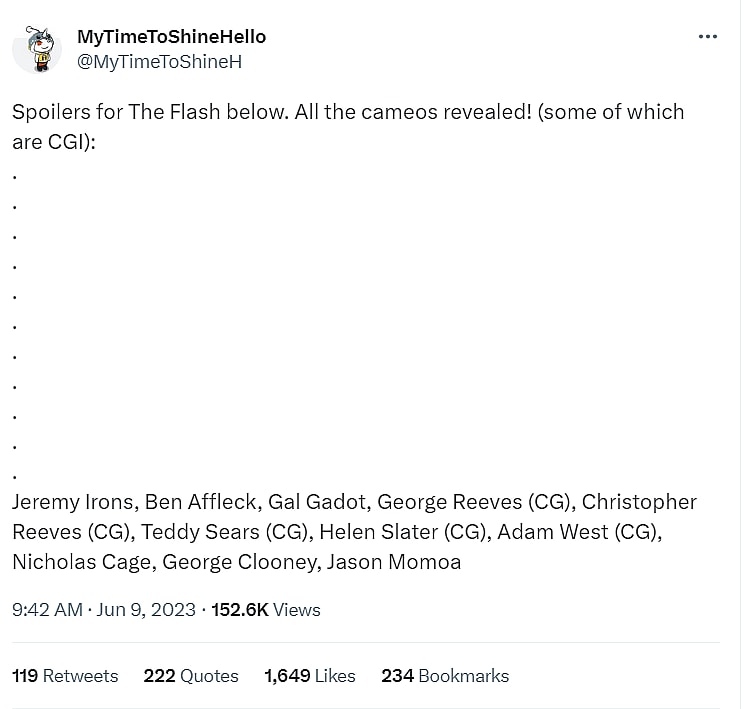Click the name Gal Gadot in tweet
The height and width of the screenshot is (709, 748).
point(316,502)
